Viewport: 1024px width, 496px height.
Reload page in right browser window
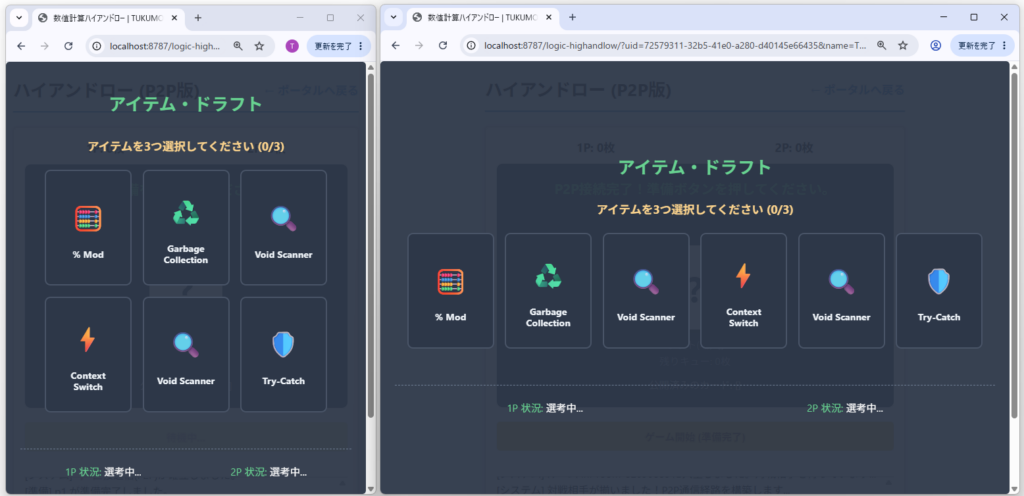(443, 46)
